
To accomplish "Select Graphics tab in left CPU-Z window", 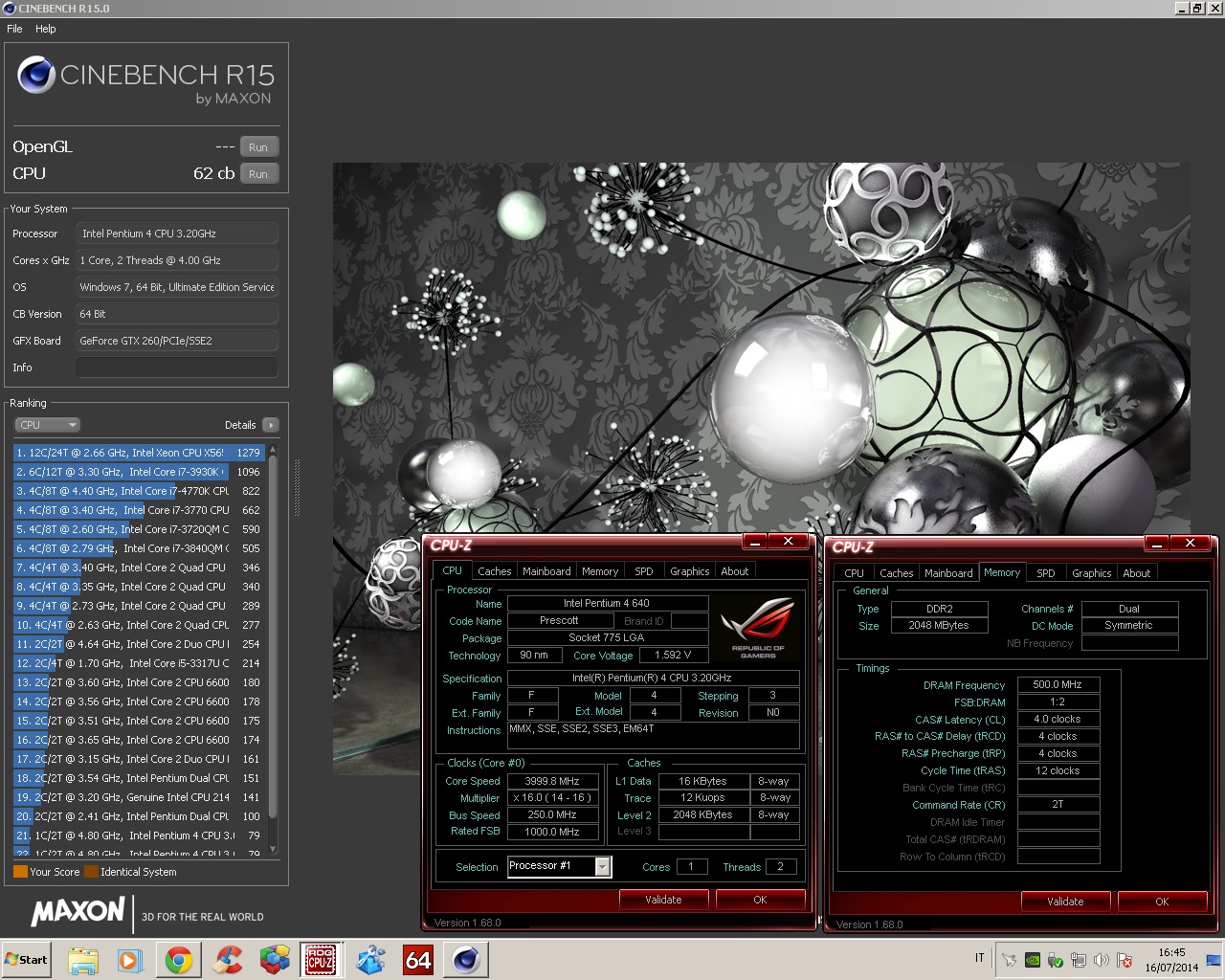I will (689, 571).
